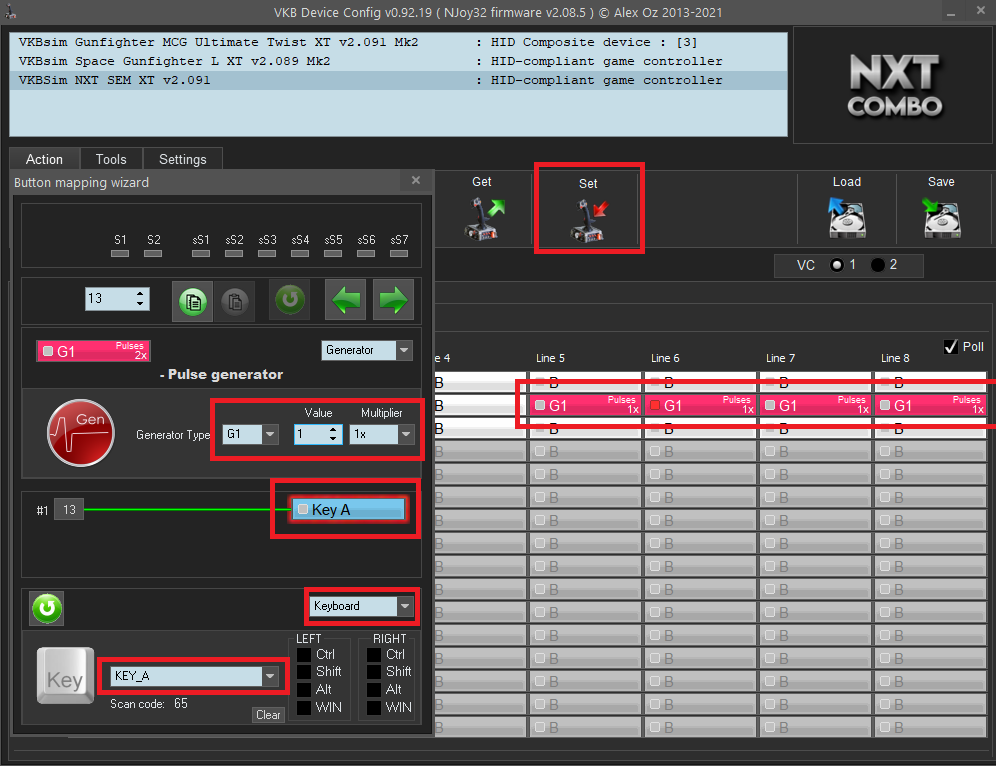Screen dimensions: 996x766
Task: Open the KEY_A key selection dropdown
Action: pos(270,676)
